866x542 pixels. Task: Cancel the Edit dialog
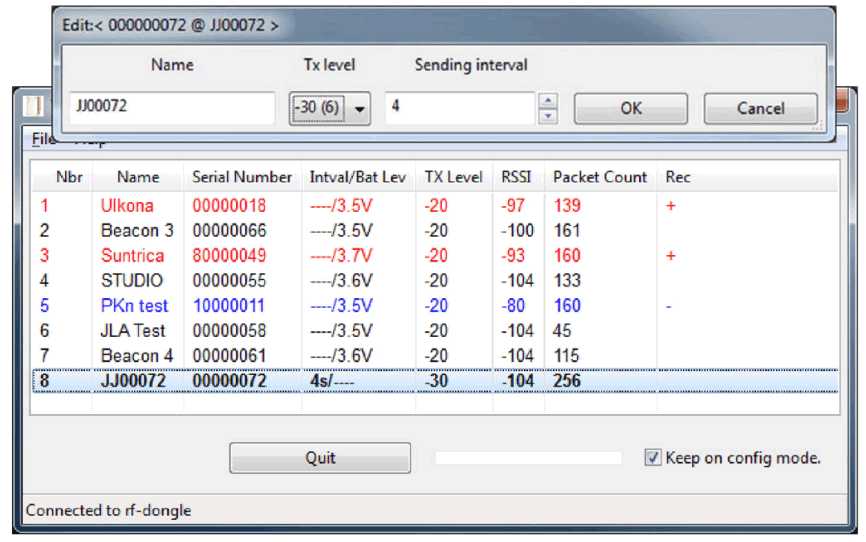[761, 108]
